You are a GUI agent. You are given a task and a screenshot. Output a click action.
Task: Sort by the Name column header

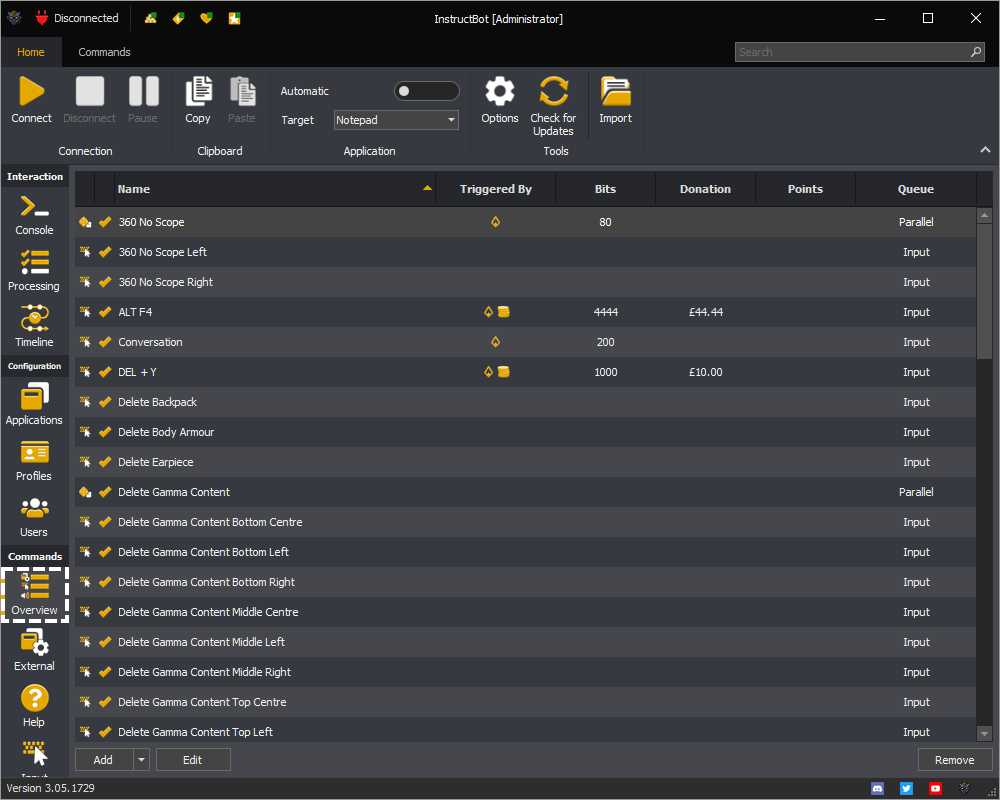click(x=274, y=189)
